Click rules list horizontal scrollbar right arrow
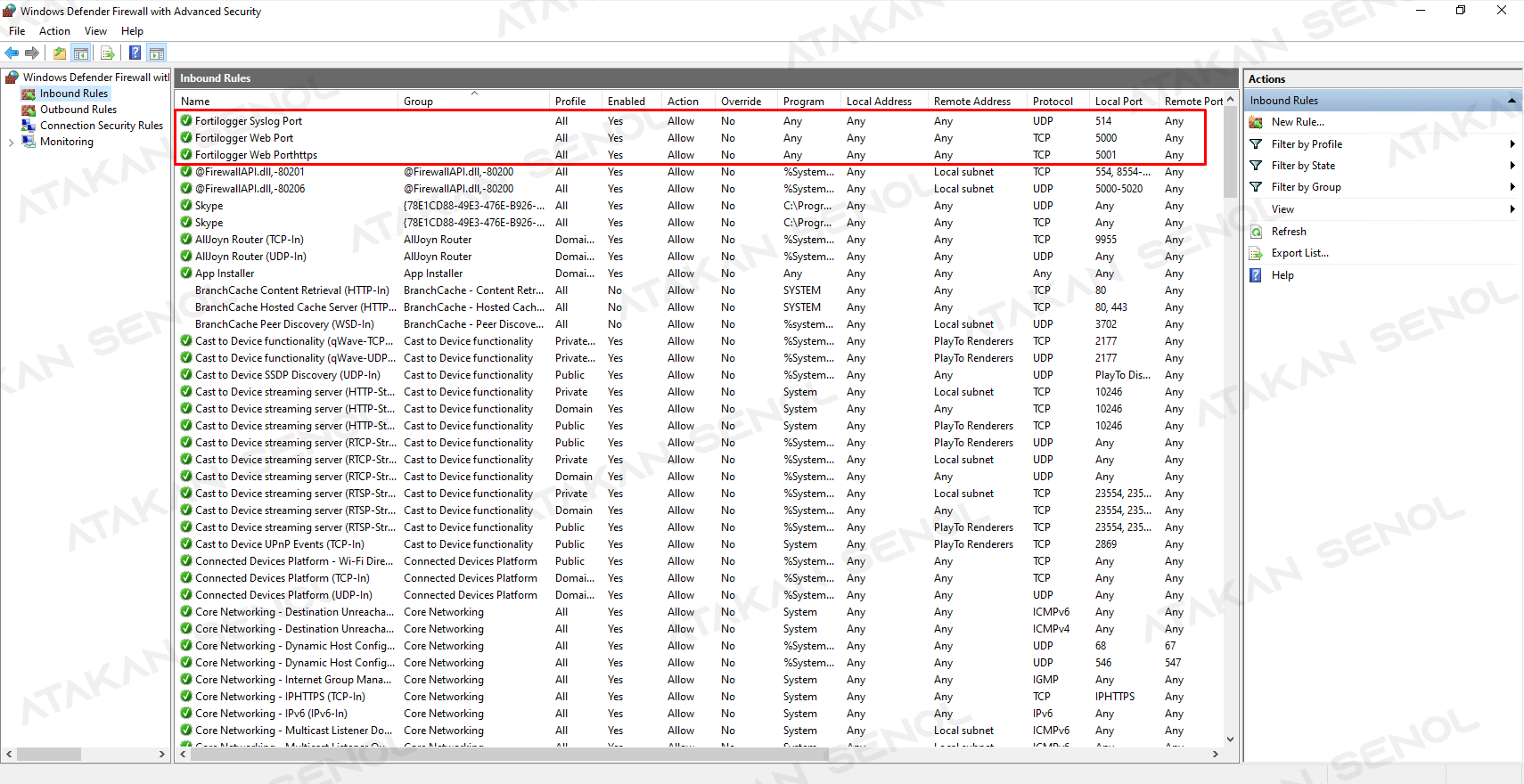Viewport: 1524px width, 784px height. point(1215,754)
